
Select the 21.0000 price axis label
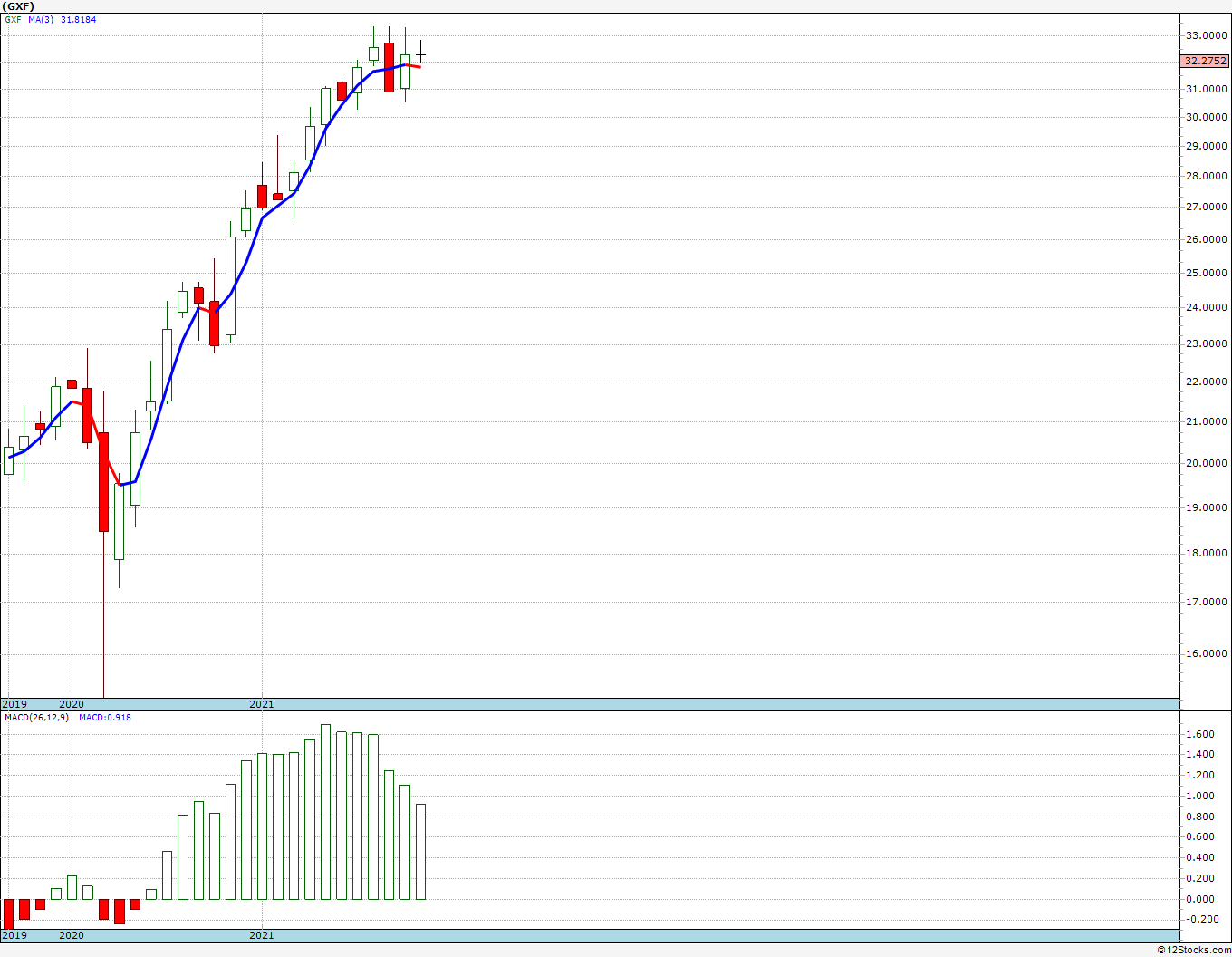click(x=1208, y=421)
